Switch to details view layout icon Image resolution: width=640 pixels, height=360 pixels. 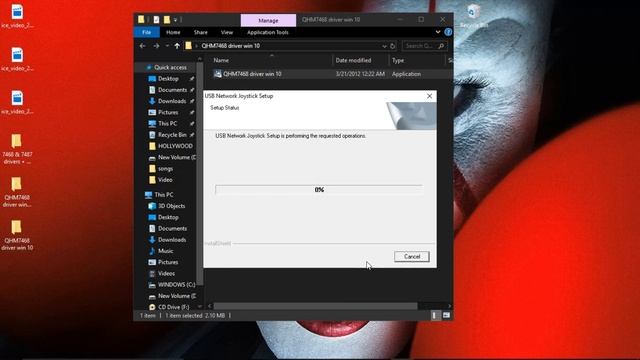434,315
